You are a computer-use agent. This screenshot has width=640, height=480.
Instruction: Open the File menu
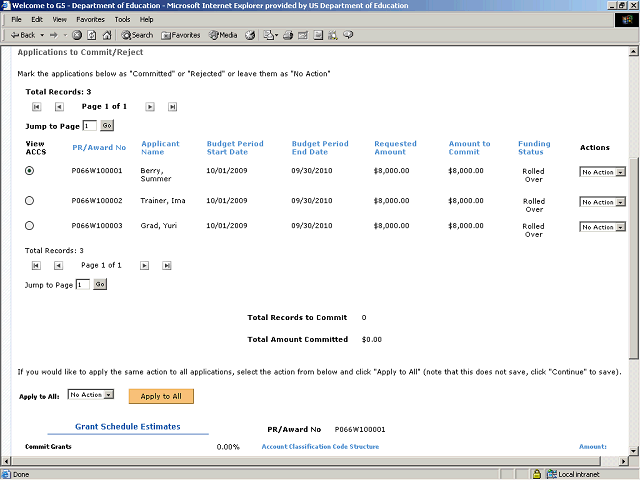pos(16,20)
